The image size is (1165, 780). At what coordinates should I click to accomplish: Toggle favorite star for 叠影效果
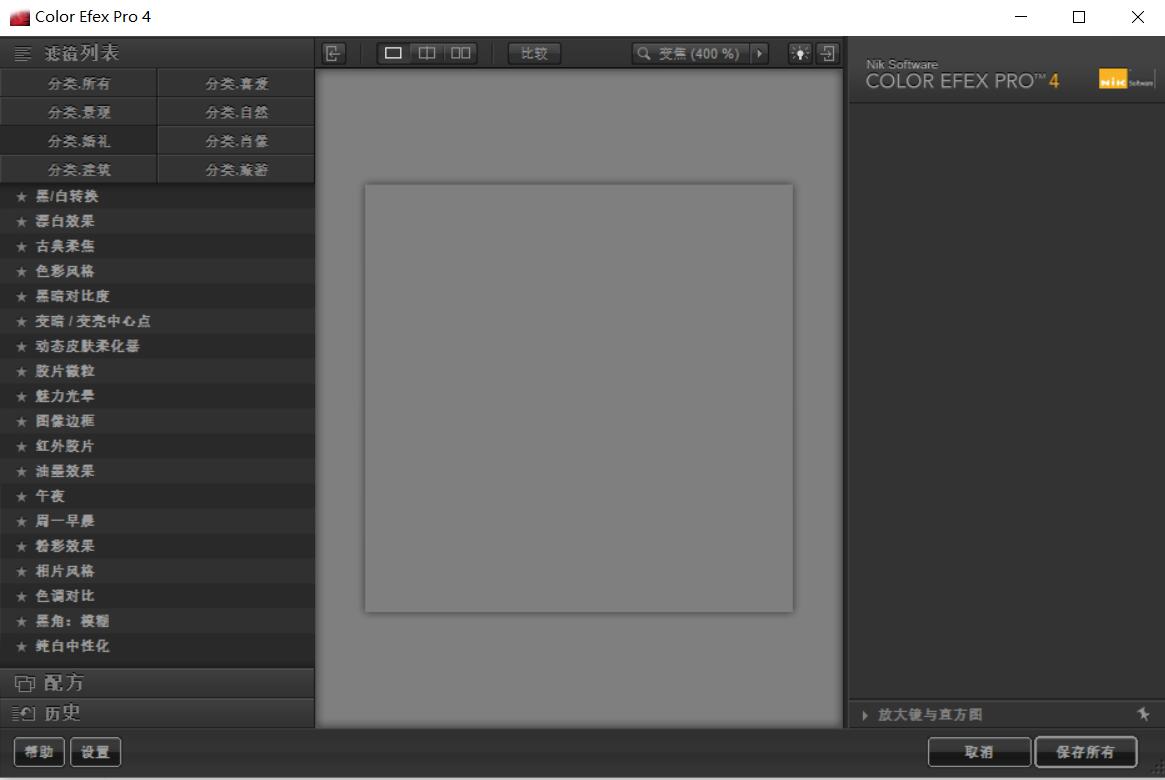[x=22, y=547]
